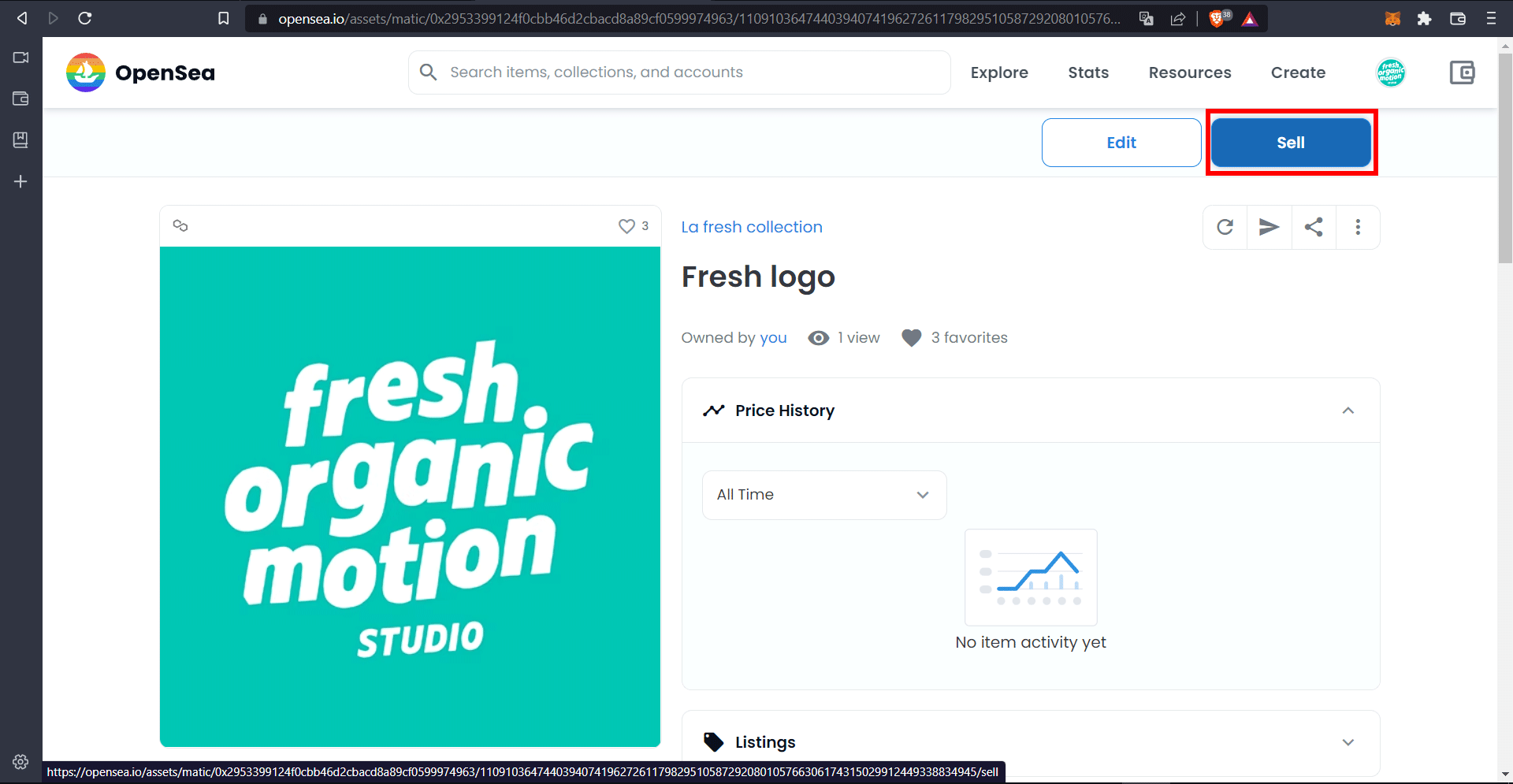Open sidebar settings gear
This screenshot has width=1513, height=784.
[x=20, y=762]
